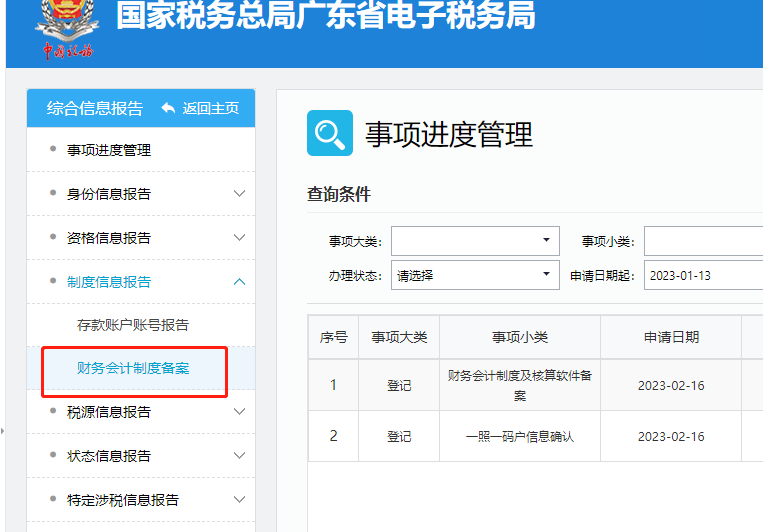This screenshot has width=763, height=532.
Task: Expand the 税源信息报告 section
Action: [x=238, y=412]
